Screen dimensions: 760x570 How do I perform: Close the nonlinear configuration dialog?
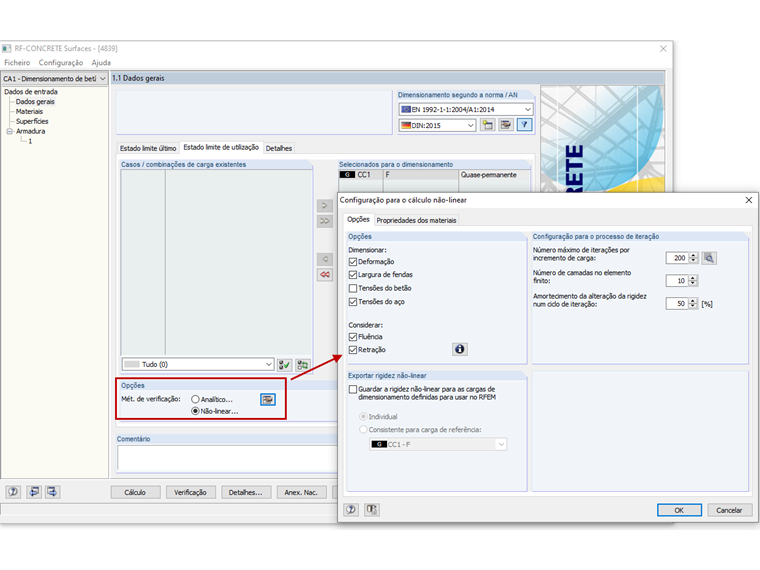[x=749, y=200]
